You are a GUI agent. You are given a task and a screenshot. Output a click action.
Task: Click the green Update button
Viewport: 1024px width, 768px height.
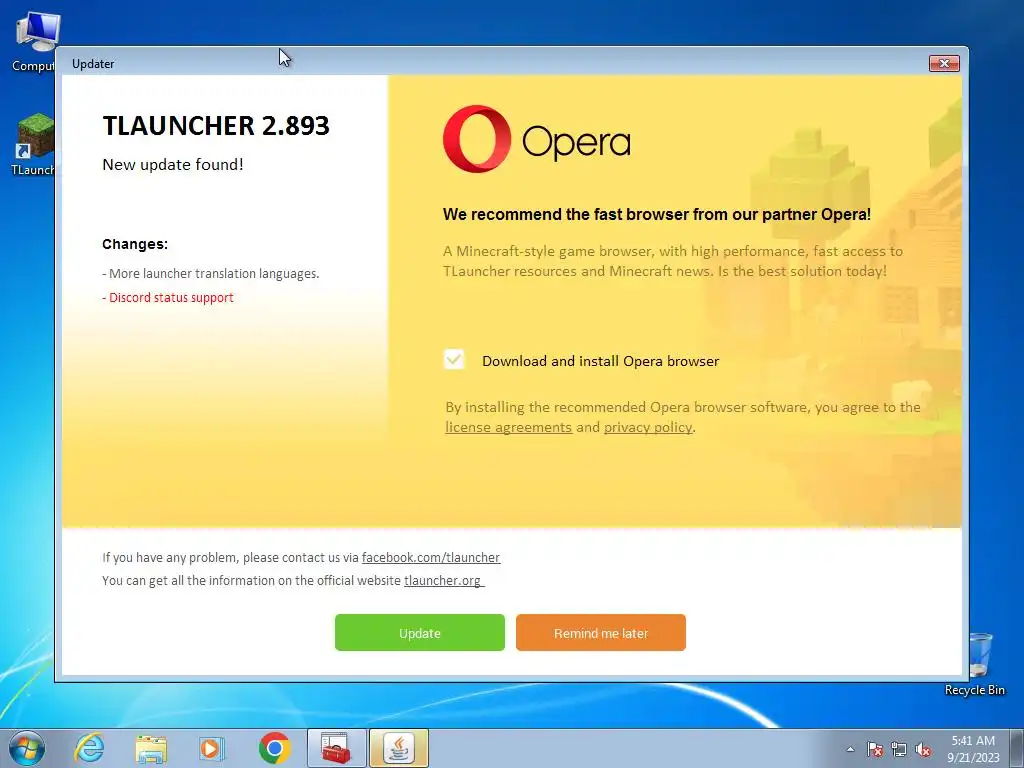pyautogui.click(x=419, y=632)
